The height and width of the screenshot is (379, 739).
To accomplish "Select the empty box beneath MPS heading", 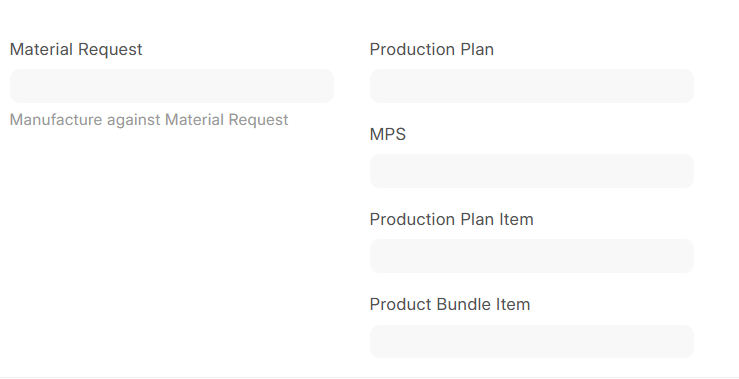I will (x=532, y=171).
